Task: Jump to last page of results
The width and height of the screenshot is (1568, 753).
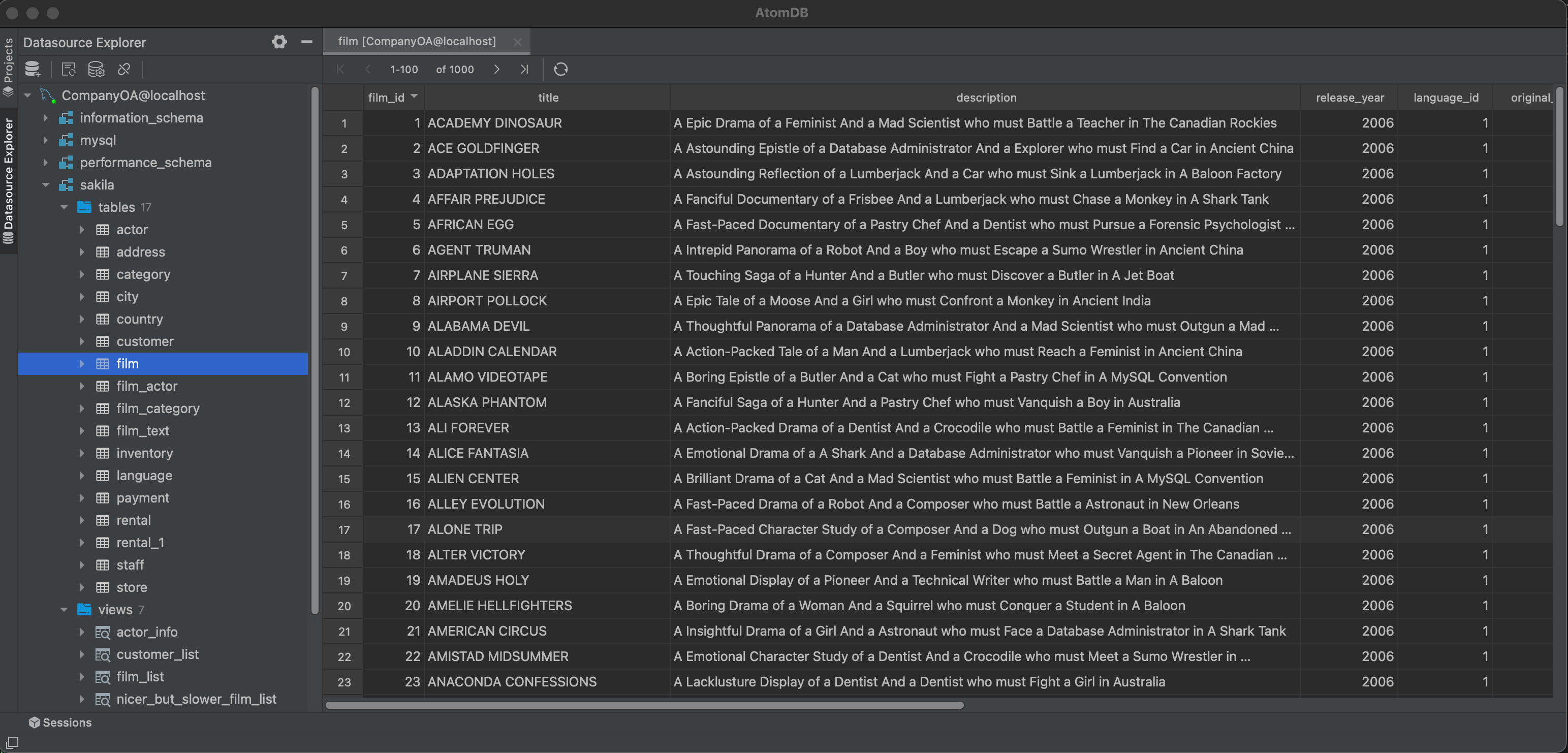Action: (x=524, y=70)
